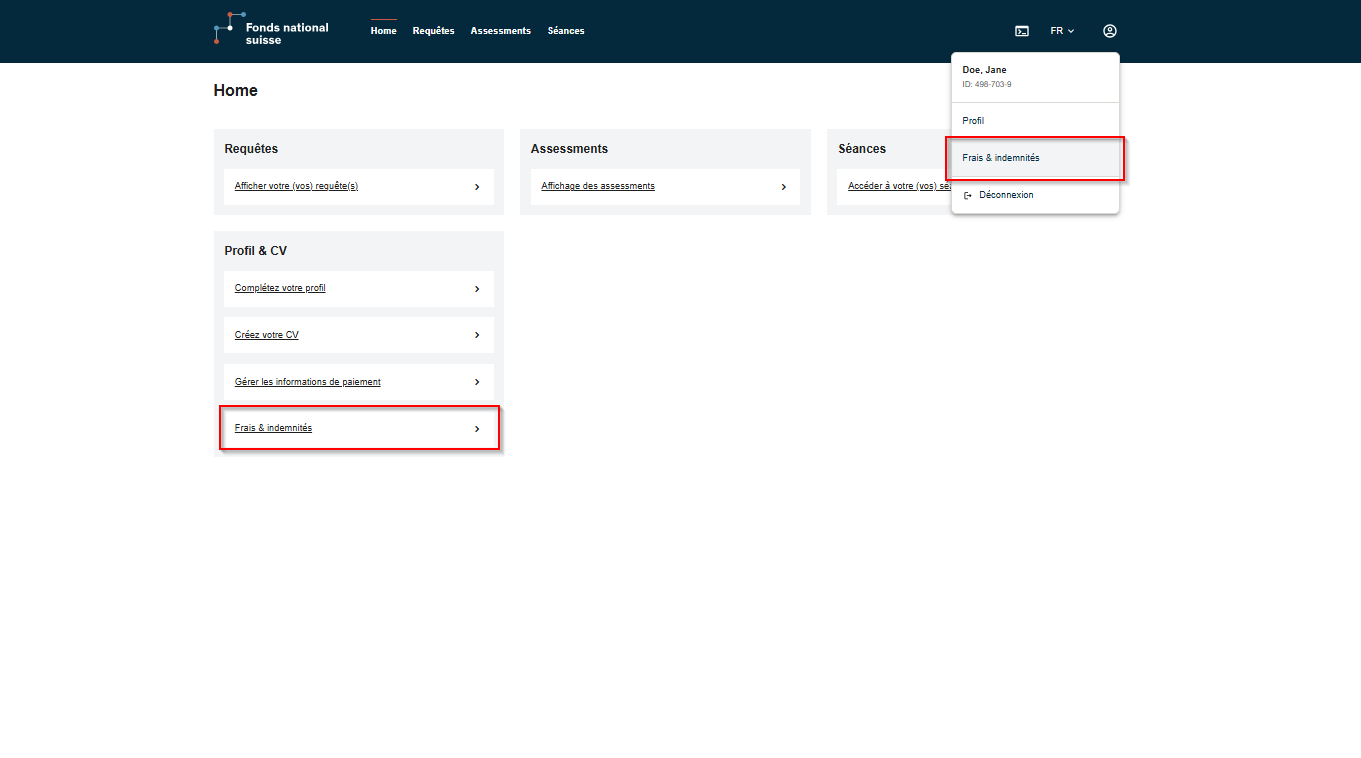This screenshot has width=1361, height=758.
Task: Switch to Assessments in top navigation
Action: (500, 31)
